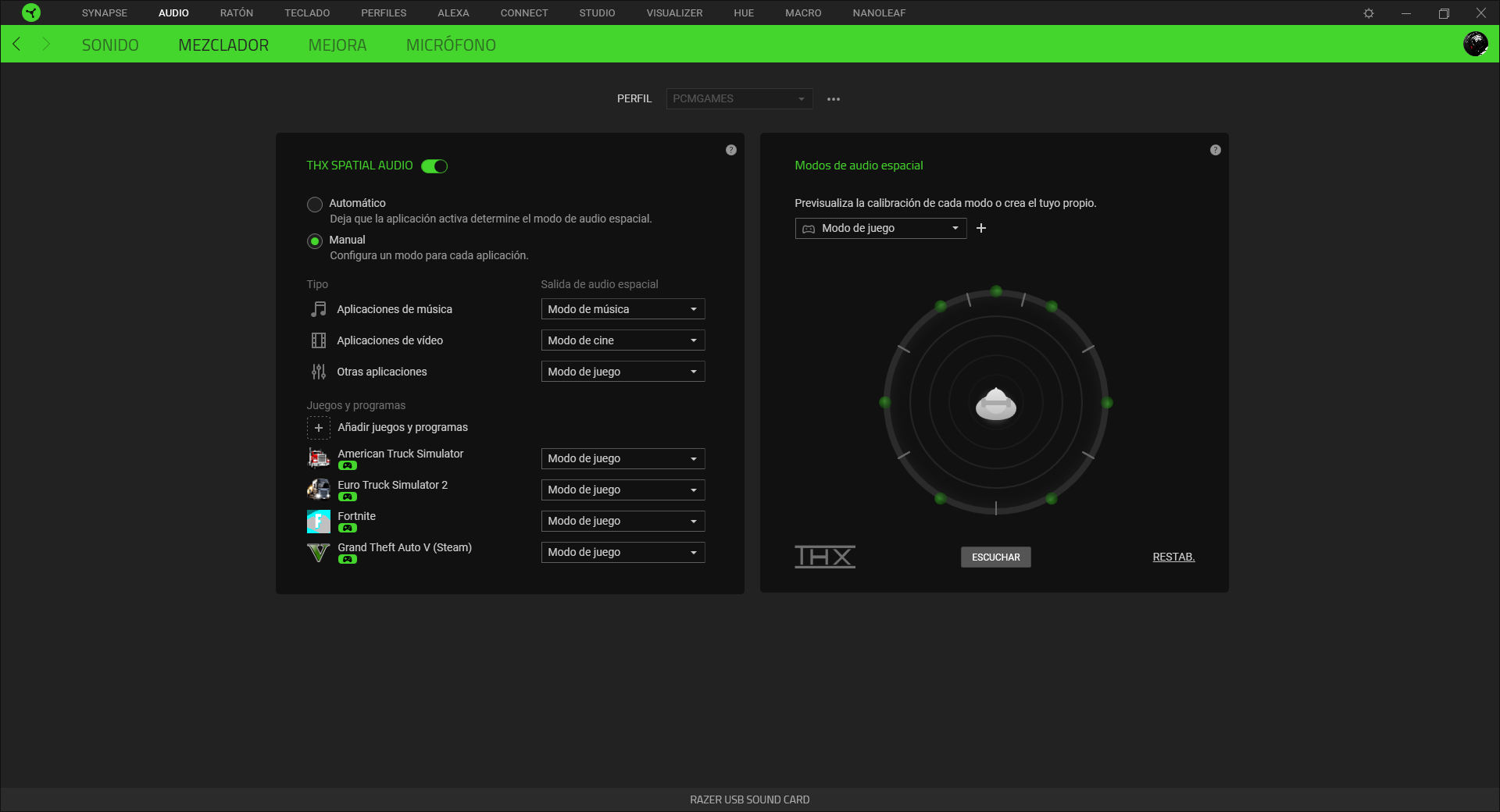Switch to the ALEXA tab
This screenshot has width=1500, height=812.
(453, 13)
